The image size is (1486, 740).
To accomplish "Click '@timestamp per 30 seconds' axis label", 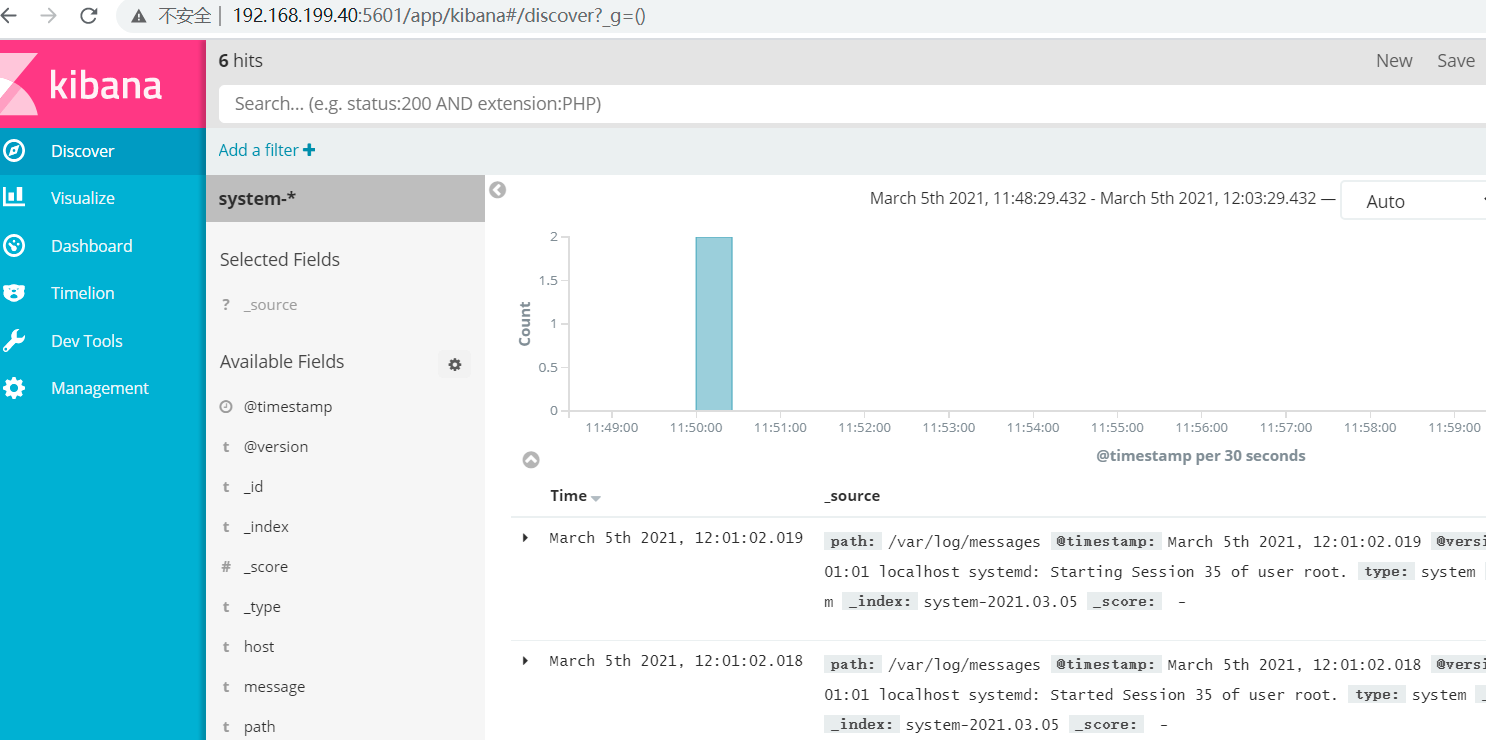I will [1201, 456].
